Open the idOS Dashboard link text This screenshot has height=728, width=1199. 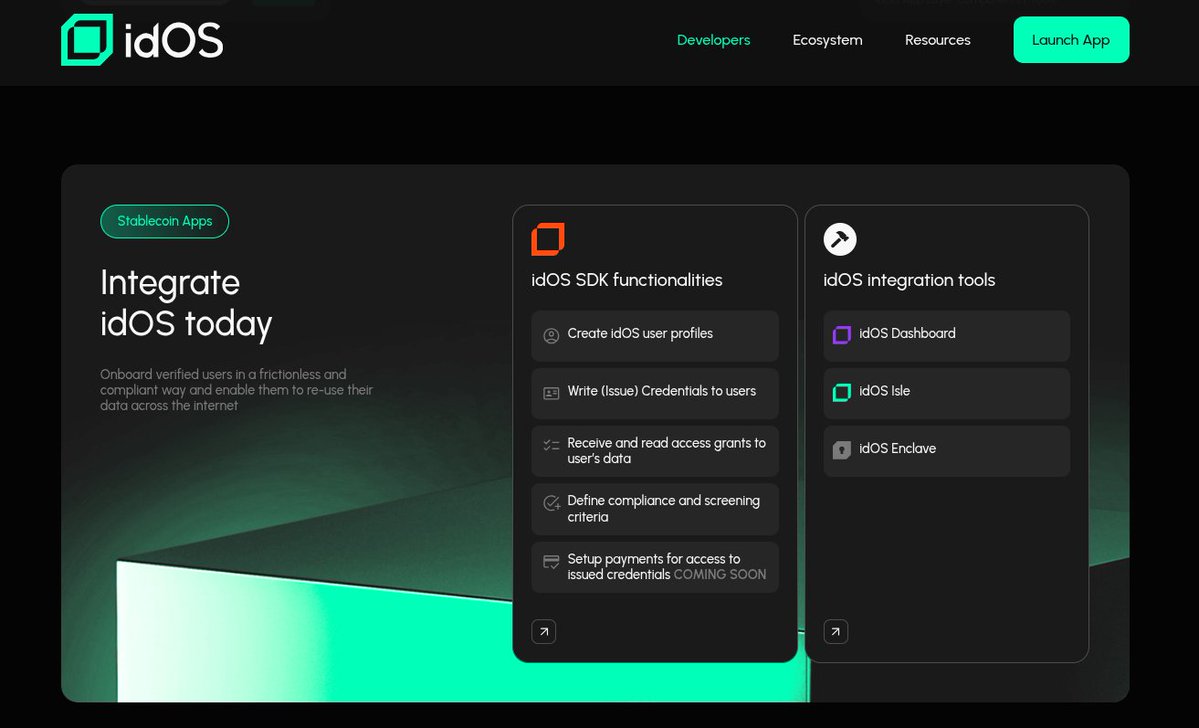click(x=907, y=333)
